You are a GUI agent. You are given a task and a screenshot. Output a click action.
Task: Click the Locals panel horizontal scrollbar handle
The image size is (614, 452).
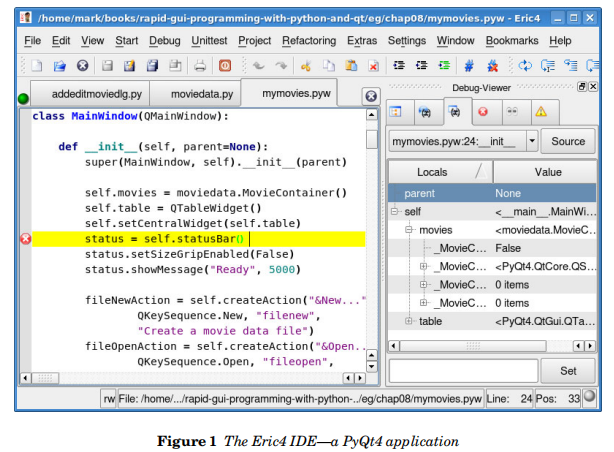473,346
